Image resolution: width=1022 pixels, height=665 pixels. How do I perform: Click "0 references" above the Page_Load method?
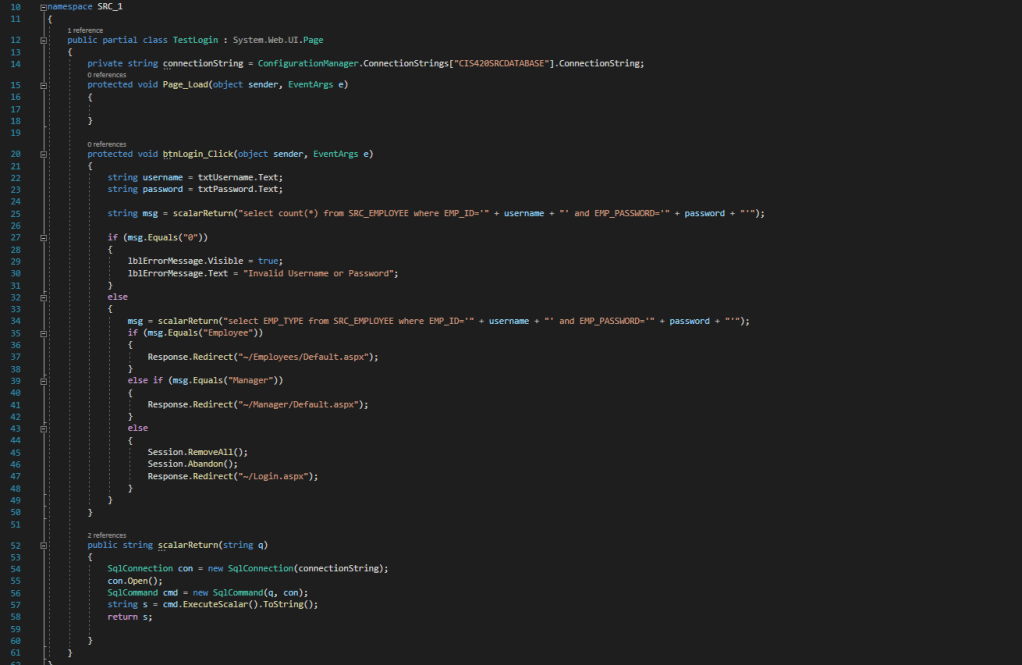[106, 75]
